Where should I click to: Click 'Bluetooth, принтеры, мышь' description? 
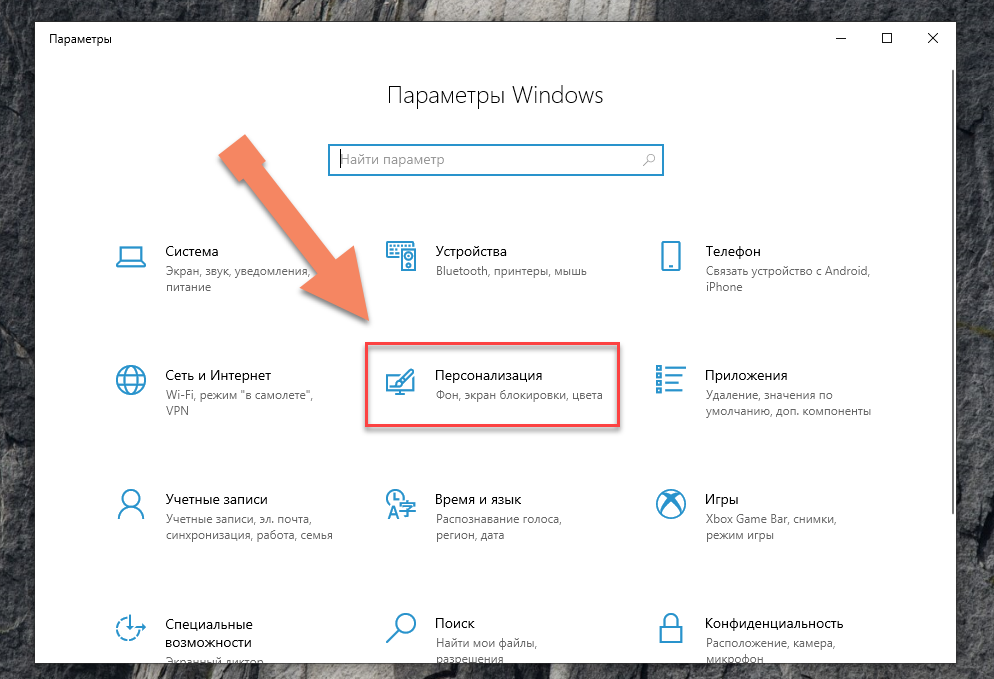coord(511,271)
